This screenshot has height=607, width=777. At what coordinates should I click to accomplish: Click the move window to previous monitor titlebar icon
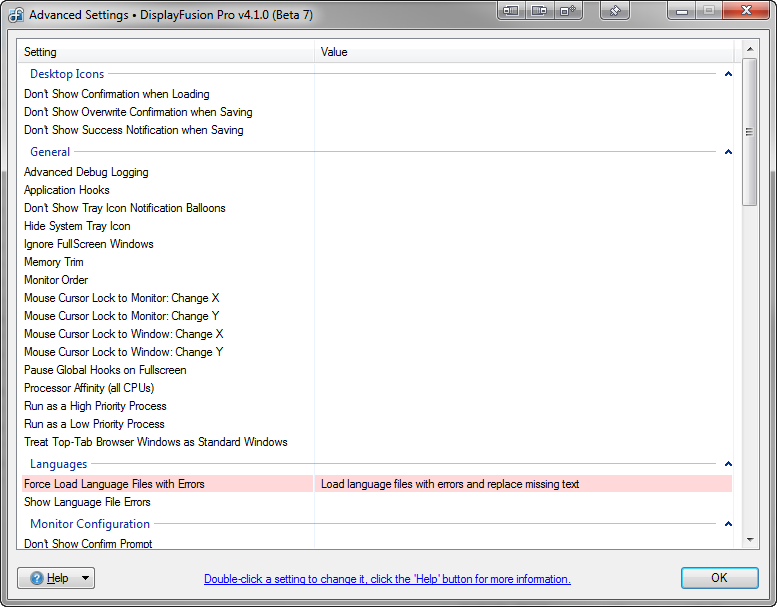coord(511,11)
